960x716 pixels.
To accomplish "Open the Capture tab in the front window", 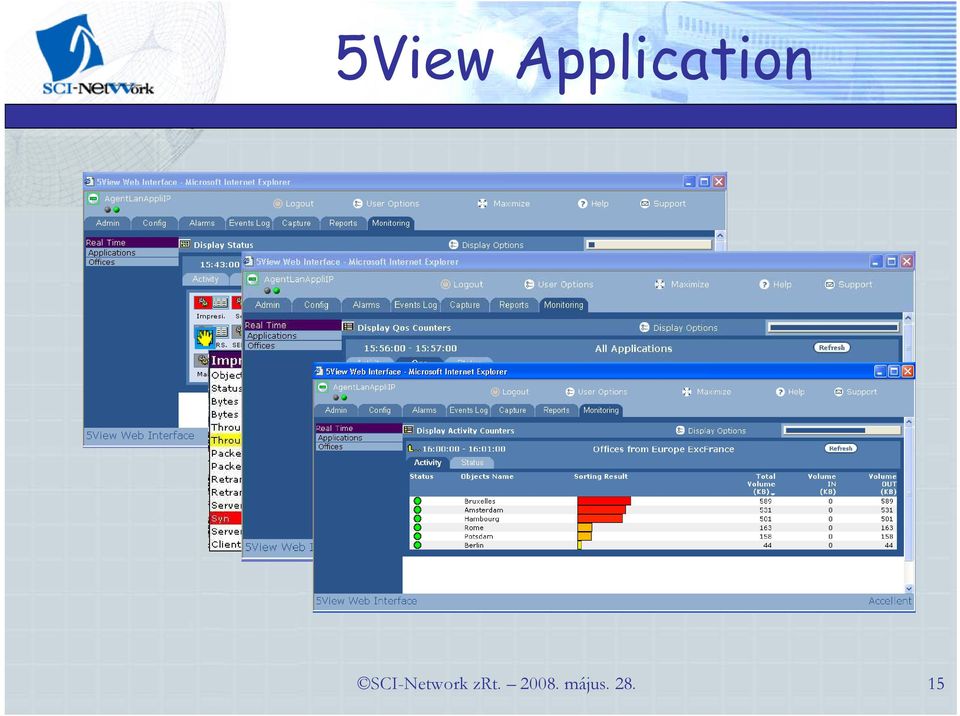I will coord(512,410).
